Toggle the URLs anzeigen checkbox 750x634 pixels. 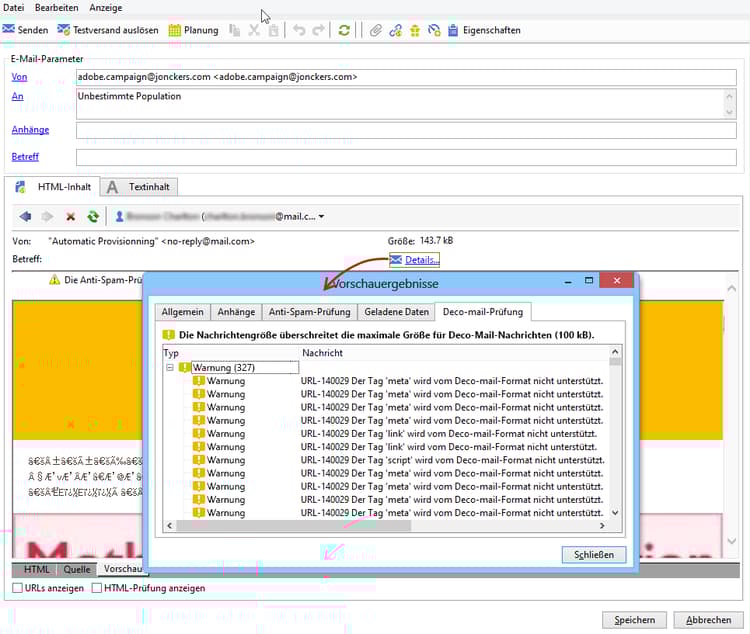(x=18, y=588)
